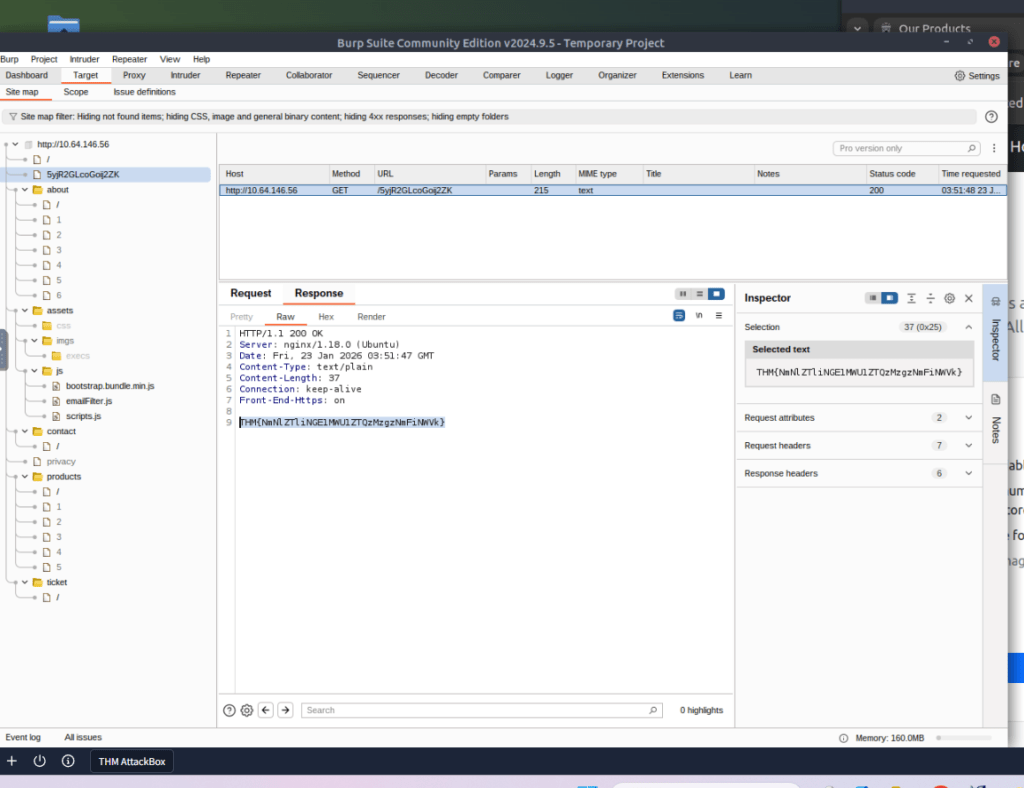This screenshot has width=1024, height=788.
Task: Open the Event log
Action: (x=23, y=737)
